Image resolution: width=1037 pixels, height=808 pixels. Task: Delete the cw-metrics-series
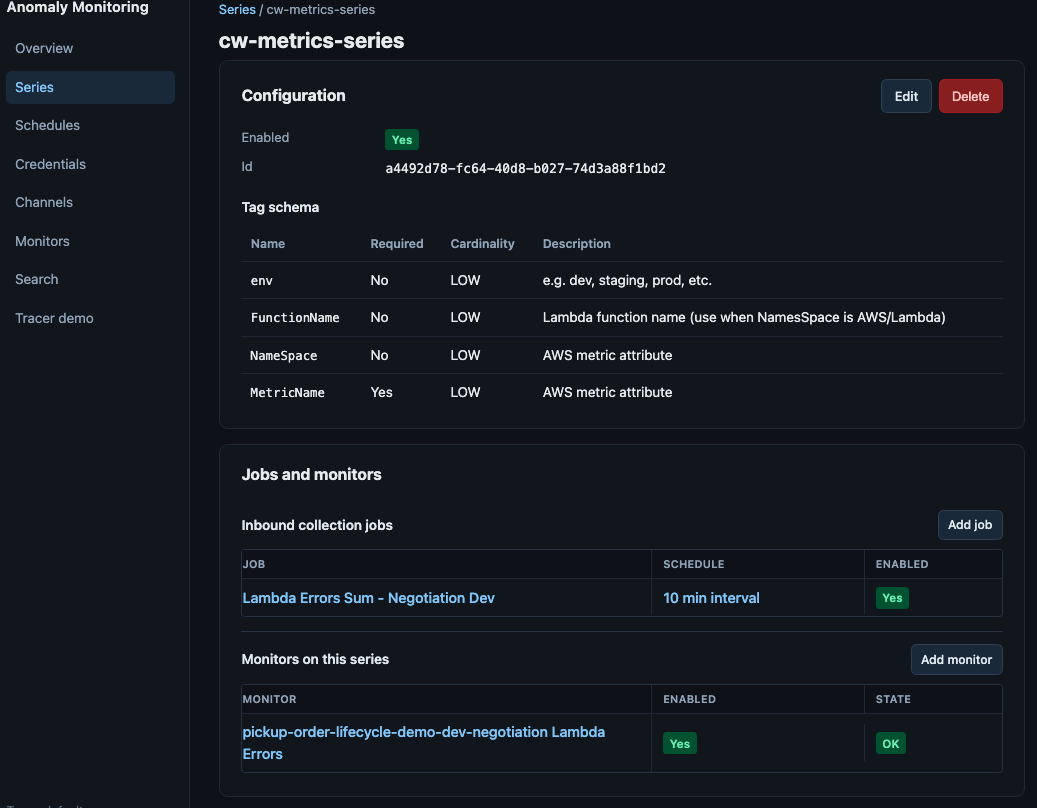pos(970,96)
